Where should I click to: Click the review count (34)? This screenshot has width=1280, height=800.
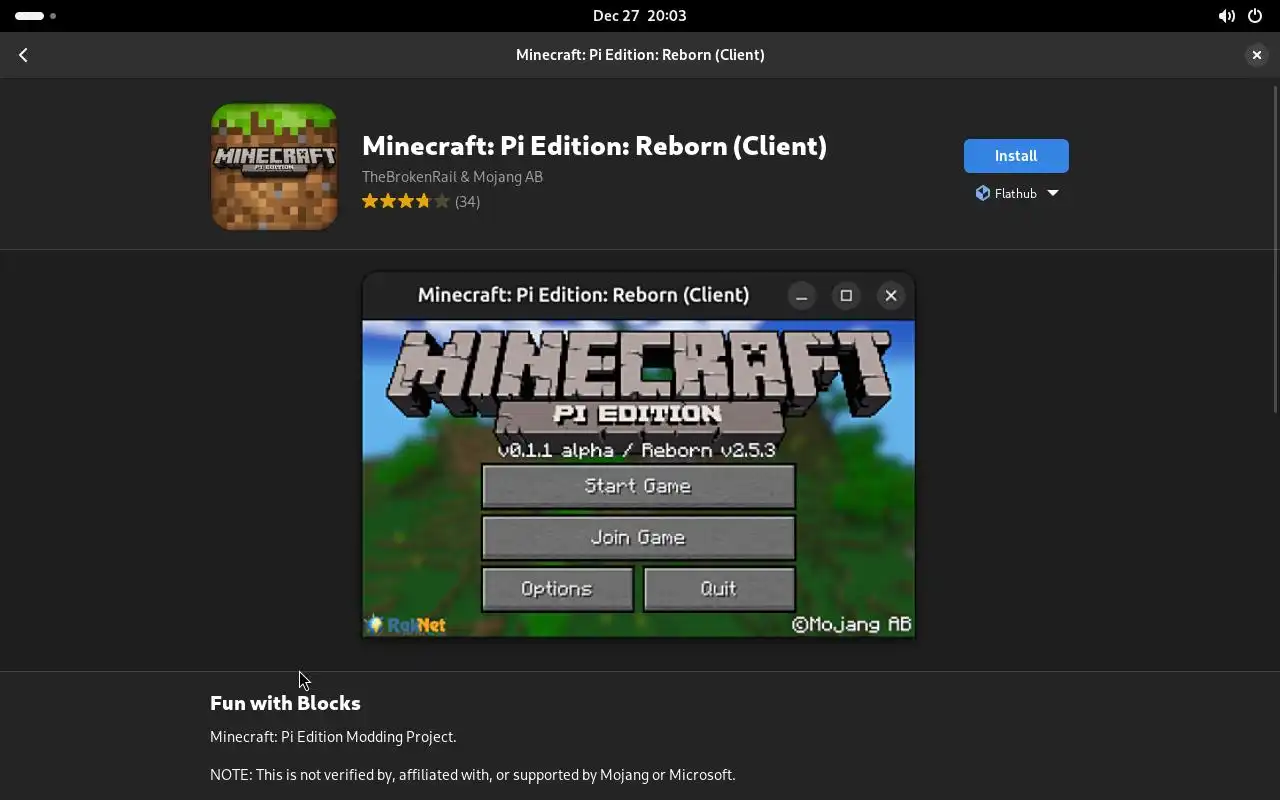(x=467, y=201)
